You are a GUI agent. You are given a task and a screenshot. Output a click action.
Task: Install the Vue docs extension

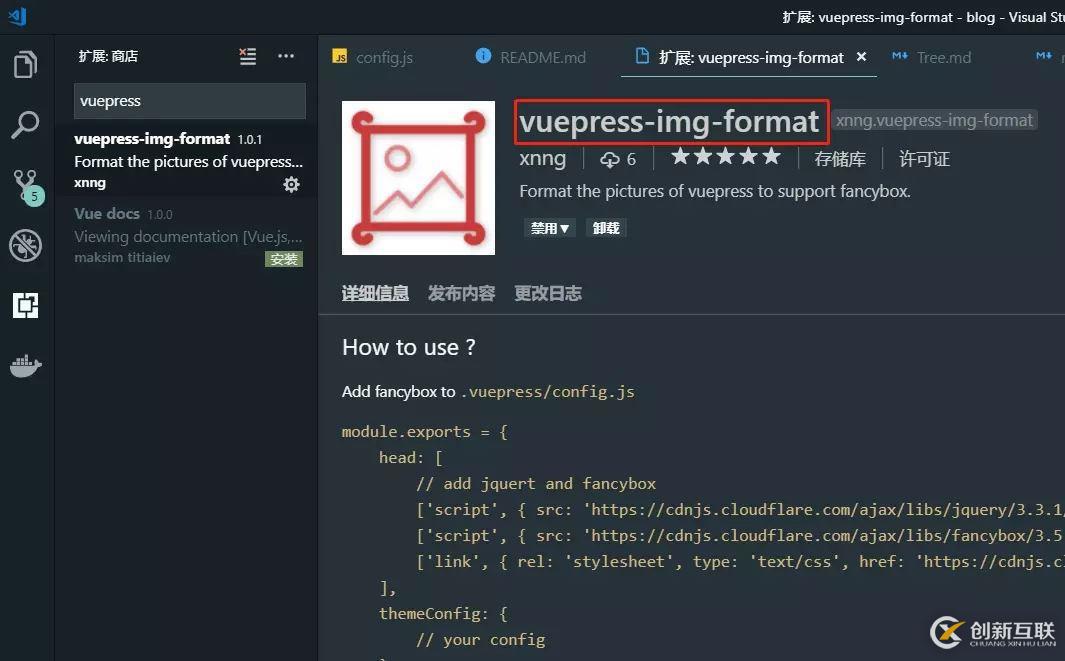click(x=284, y=259)
